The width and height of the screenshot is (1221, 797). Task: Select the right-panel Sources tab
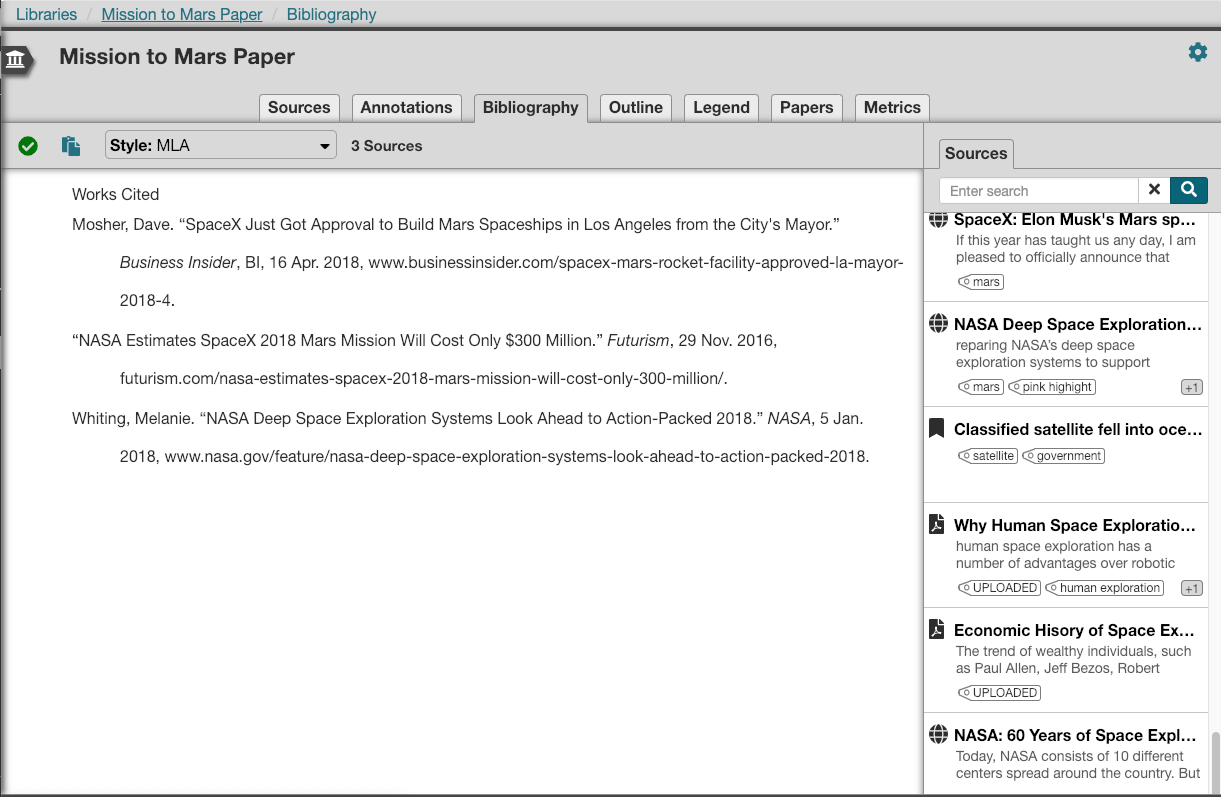tap(976, 154)
